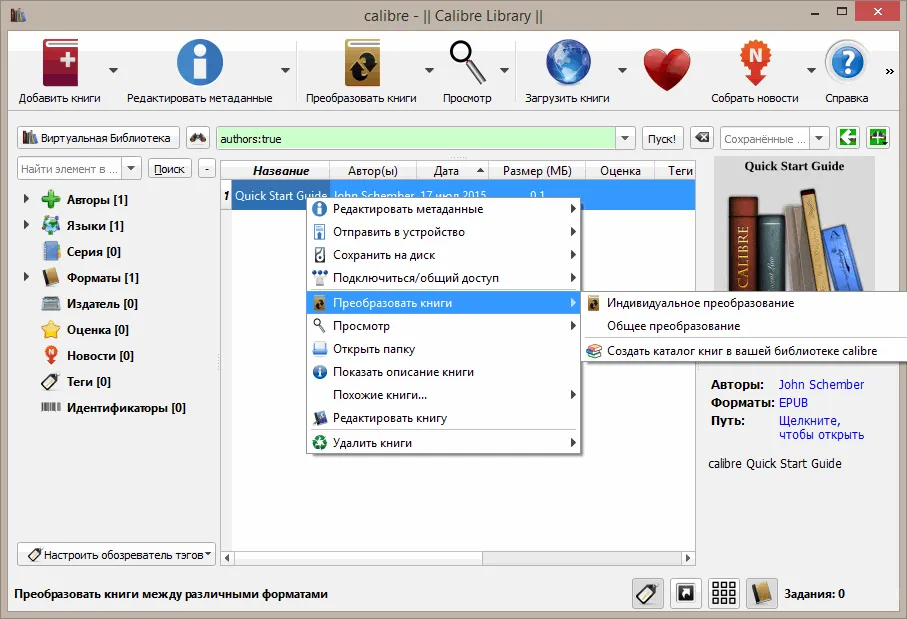
Task: Click the green plus save-search icon
Action: click(x=878, y=138)
